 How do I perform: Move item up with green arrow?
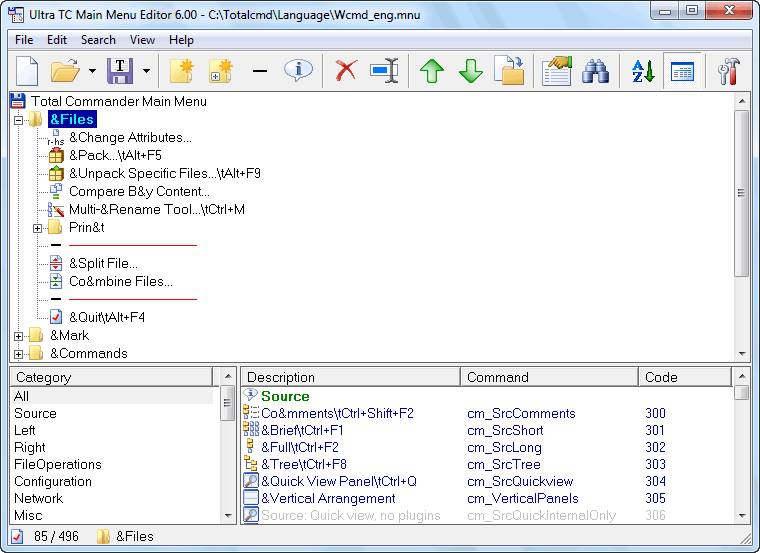432,71
